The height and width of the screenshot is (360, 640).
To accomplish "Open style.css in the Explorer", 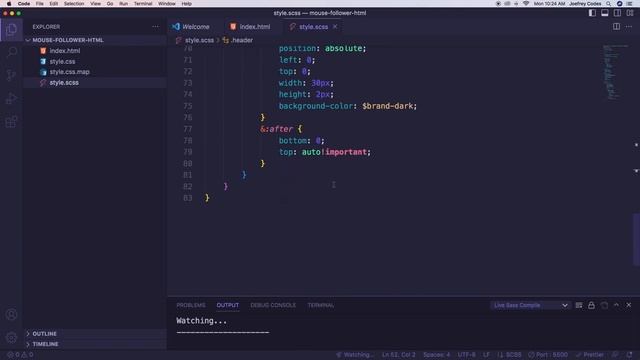I will point(95,62).
